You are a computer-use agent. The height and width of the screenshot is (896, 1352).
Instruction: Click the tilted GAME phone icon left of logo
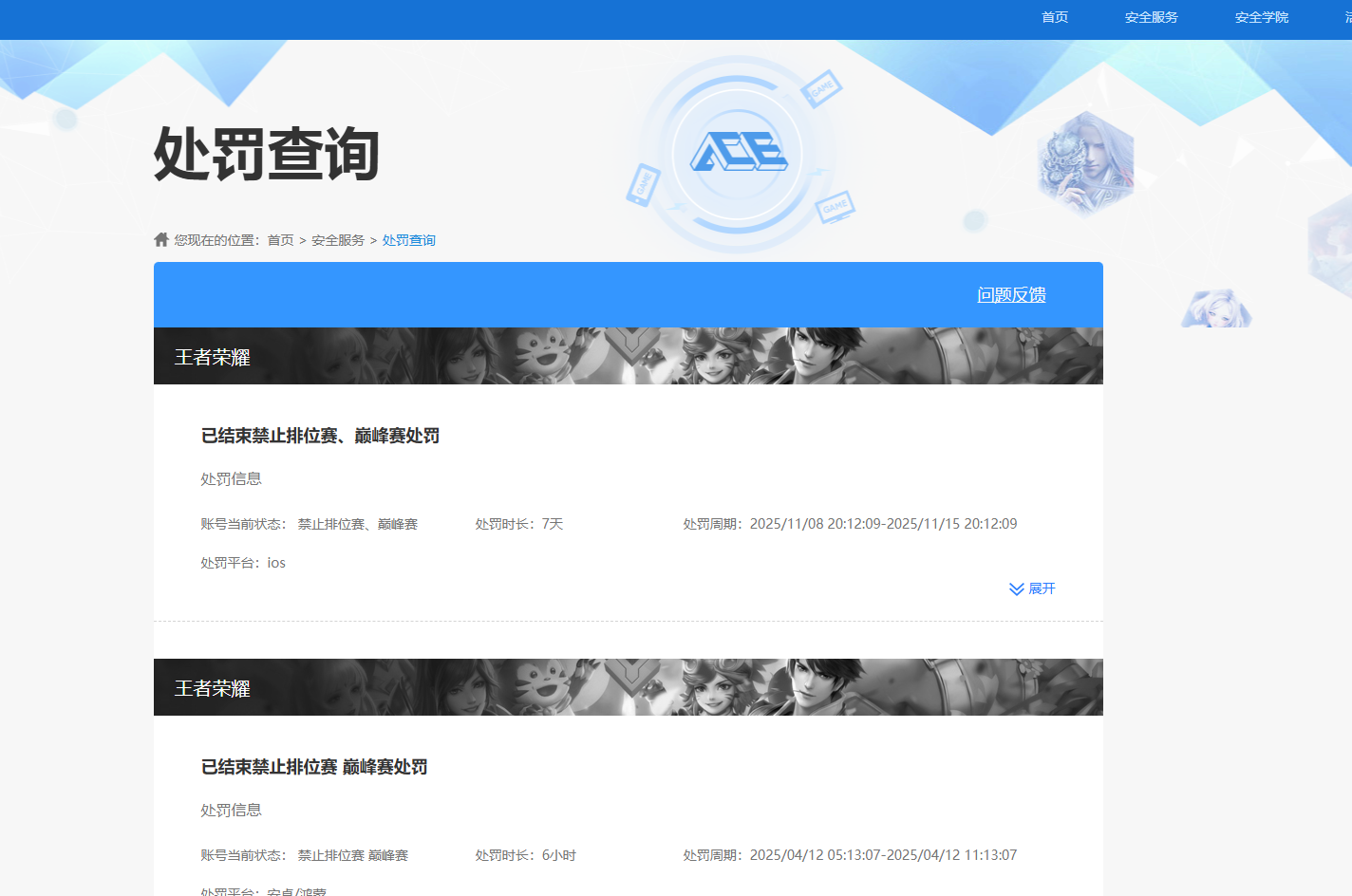pos(643,184)
